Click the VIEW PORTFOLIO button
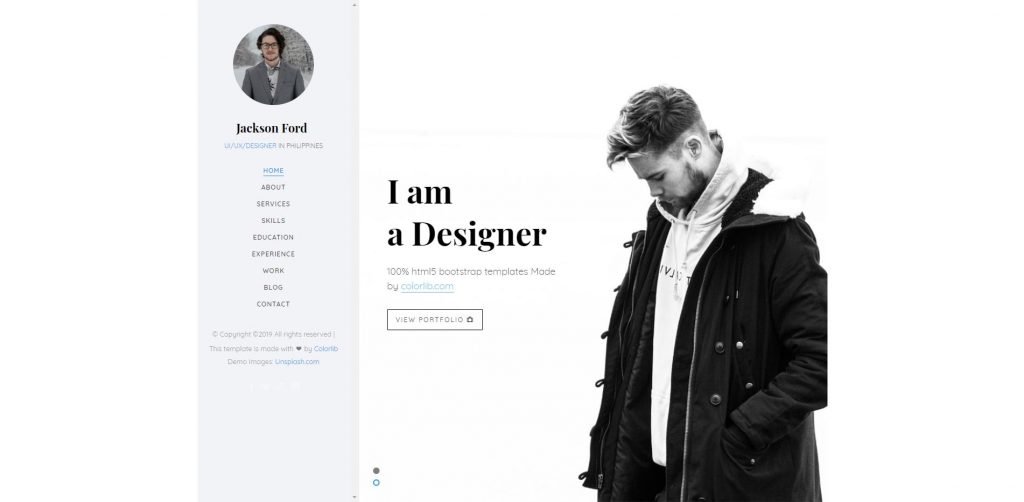 point(435,320)
